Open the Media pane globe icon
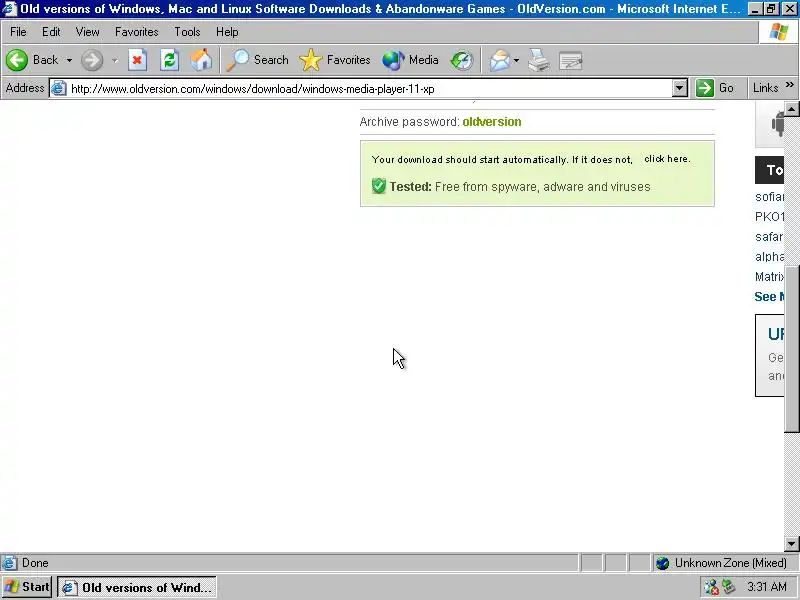Screen dimensions: 800x600 click(393, 60)
